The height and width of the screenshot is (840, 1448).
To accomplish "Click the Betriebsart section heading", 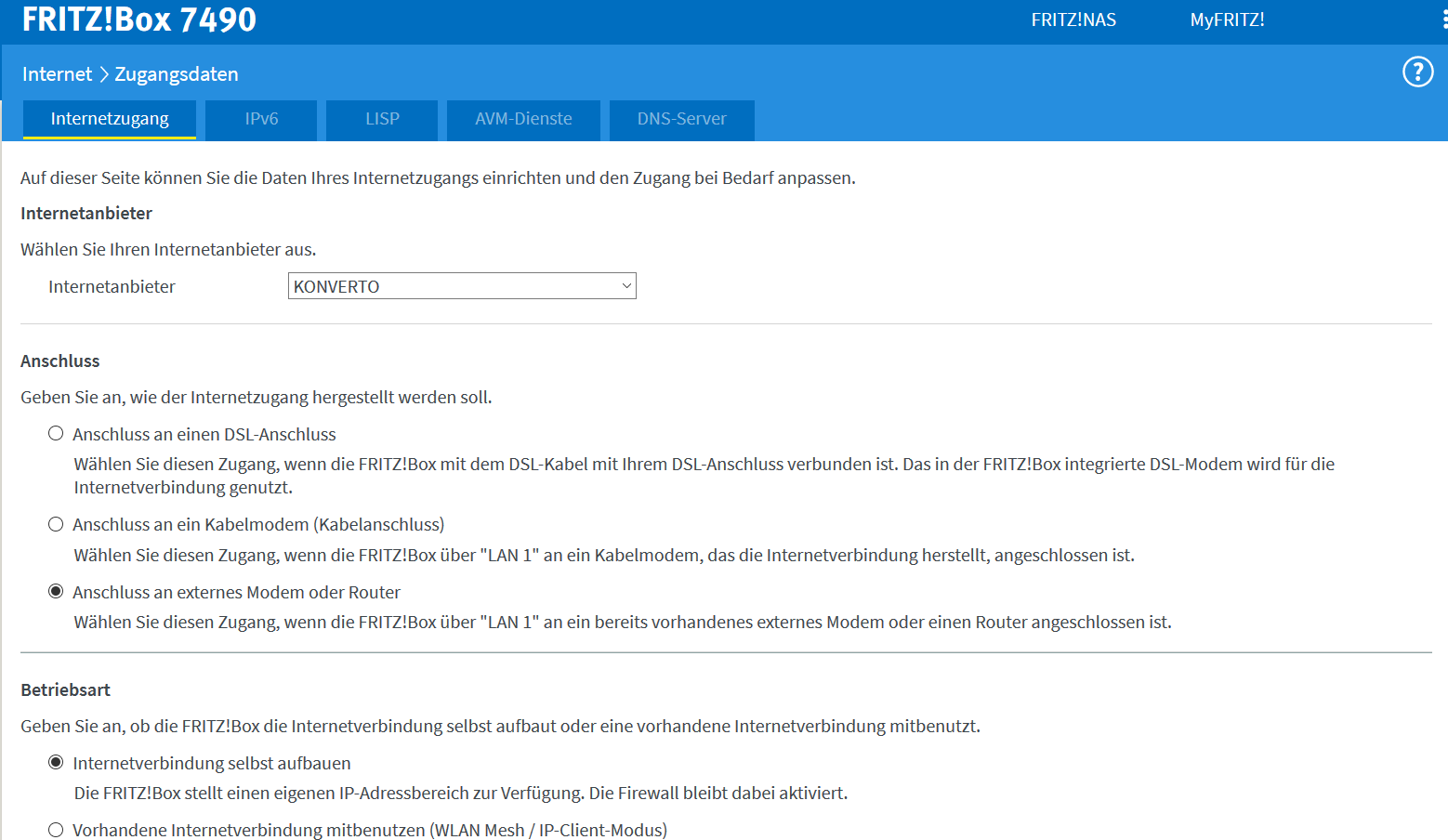I will (x=66, y=690).
